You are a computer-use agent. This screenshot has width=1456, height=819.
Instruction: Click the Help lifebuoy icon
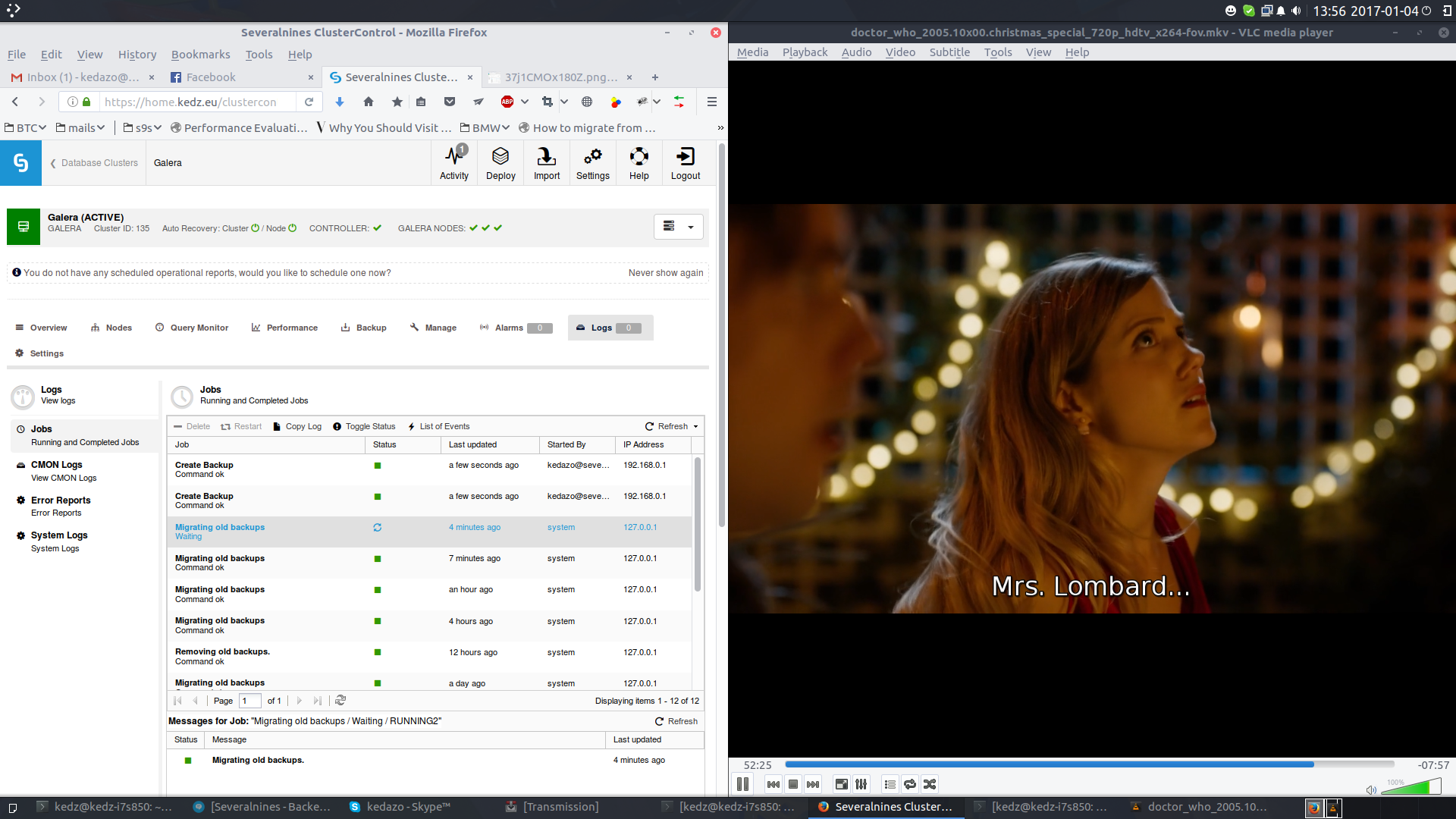click(x=639, y=163)
